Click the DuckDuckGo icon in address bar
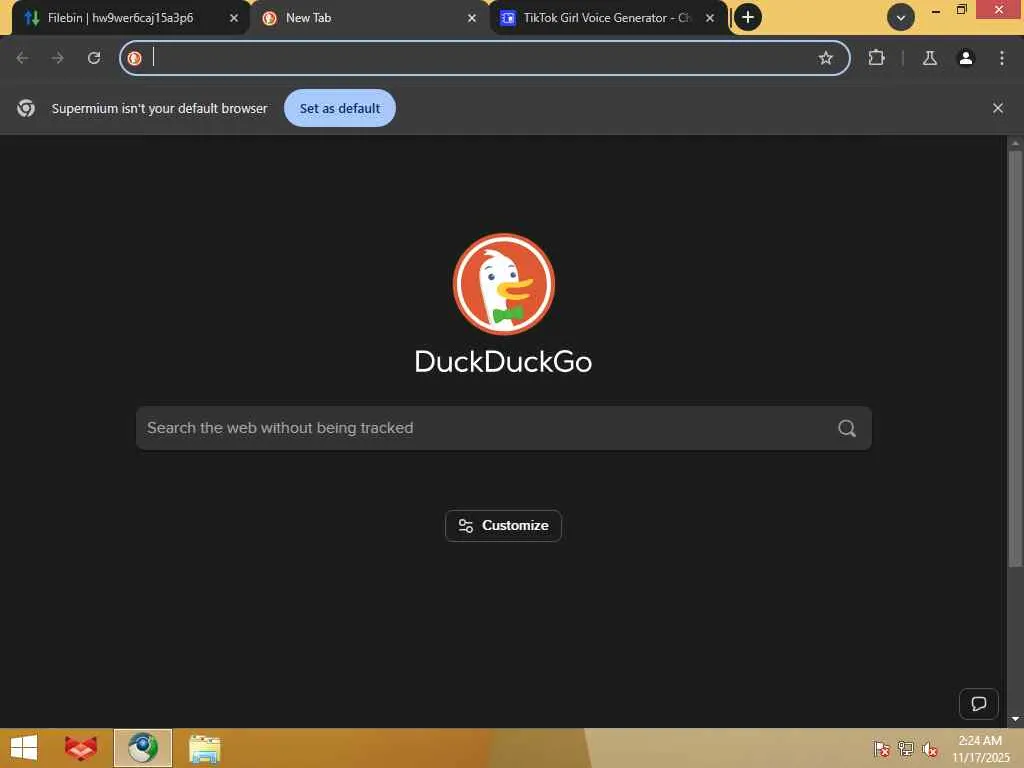 (135, 58)
